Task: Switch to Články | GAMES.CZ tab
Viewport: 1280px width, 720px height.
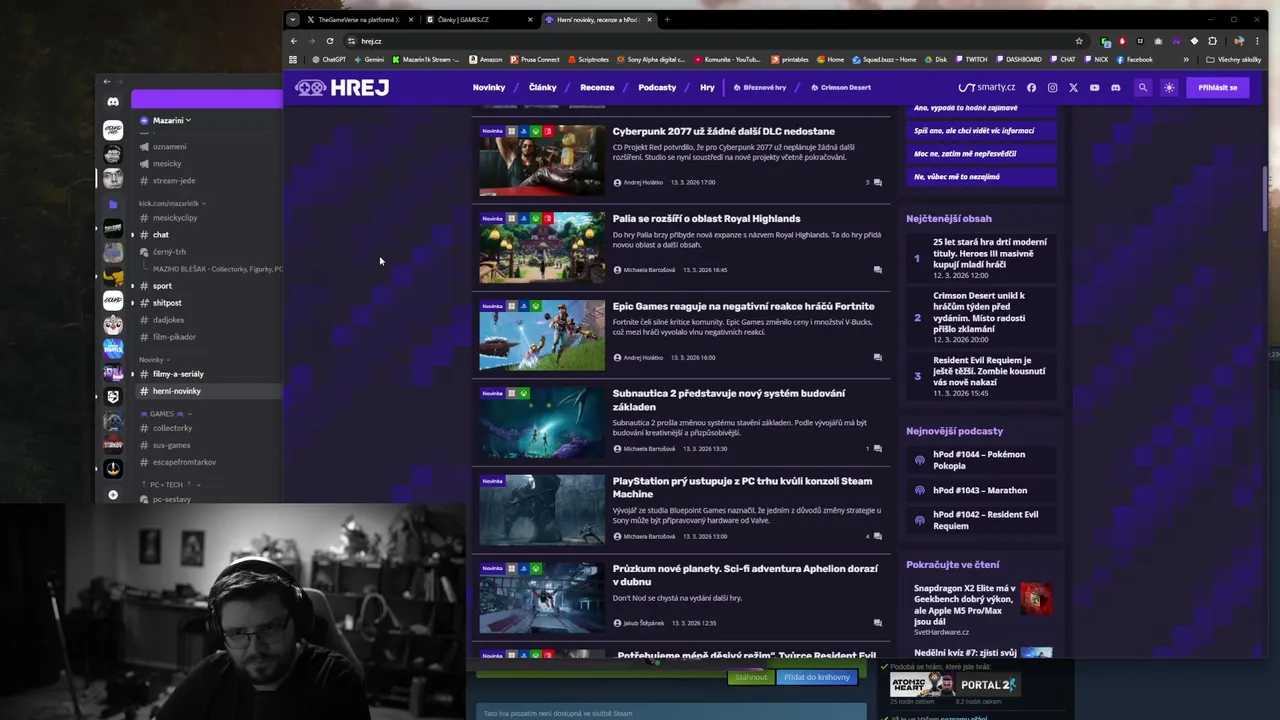Action: pos(478,19)
